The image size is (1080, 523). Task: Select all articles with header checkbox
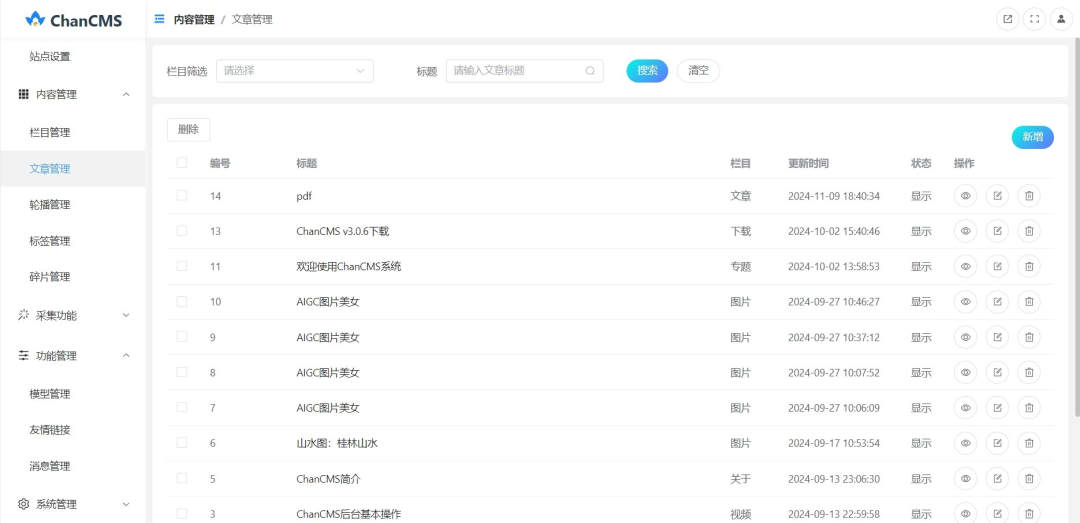click(182, 163)
